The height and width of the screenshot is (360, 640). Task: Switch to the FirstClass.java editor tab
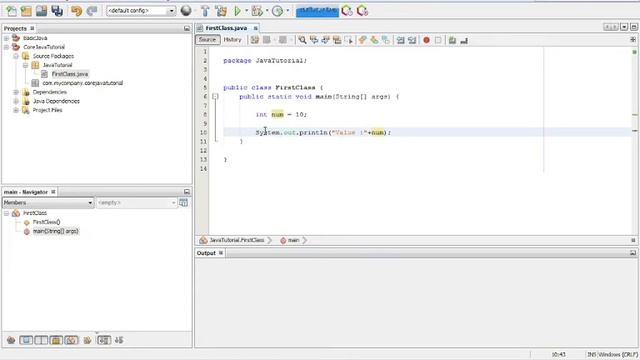click(x=226, y=28)
